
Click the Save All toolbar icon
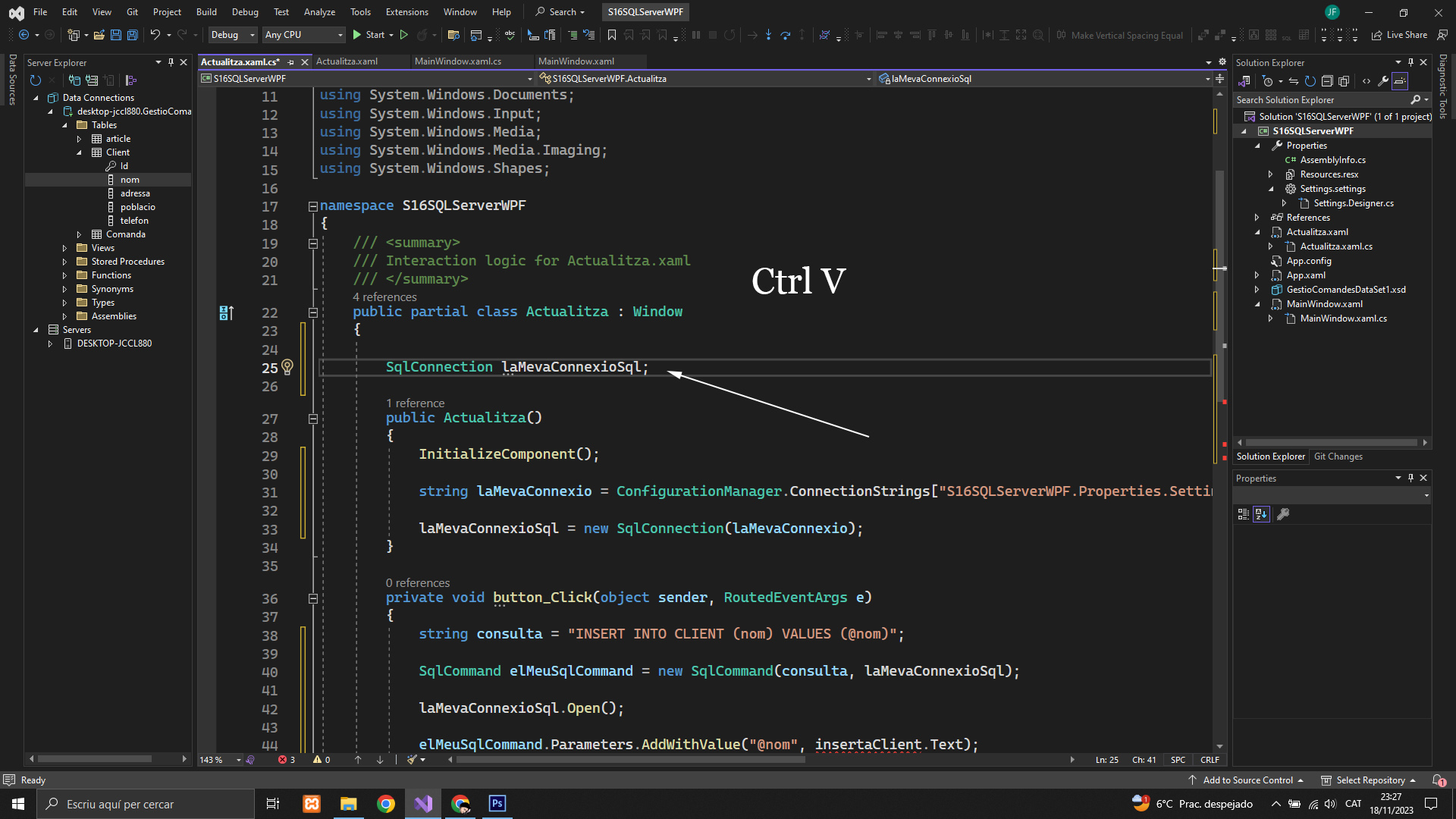(x=133, y=35)
